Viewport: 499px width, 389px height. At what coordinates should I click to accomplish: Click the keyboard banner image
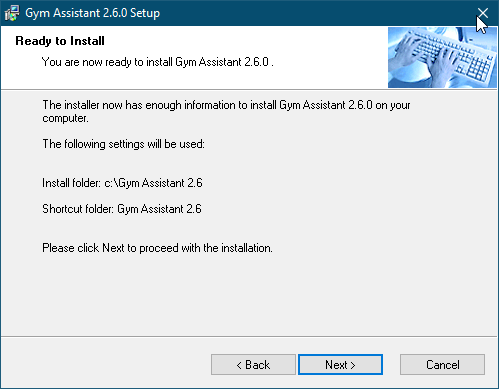[442, 57]
